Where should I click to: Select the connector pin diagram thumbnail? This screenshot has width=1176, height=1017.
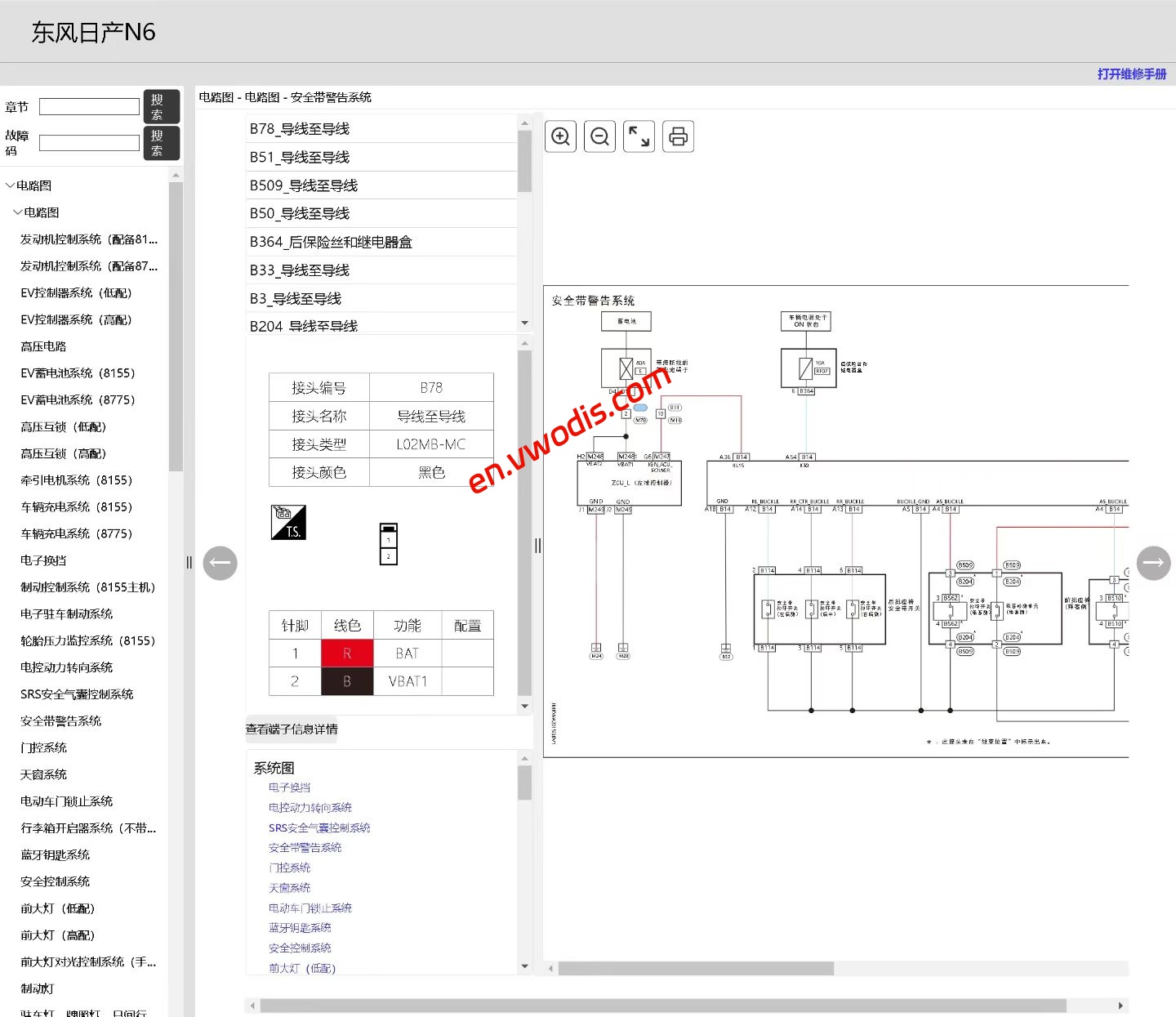tap(389, 543)
